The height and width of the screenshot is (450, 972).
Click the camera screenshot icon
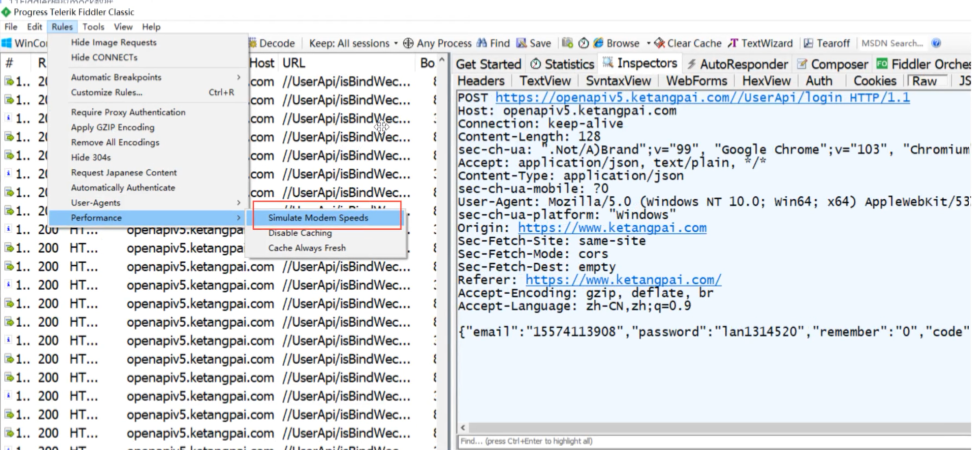pos(567,43)
